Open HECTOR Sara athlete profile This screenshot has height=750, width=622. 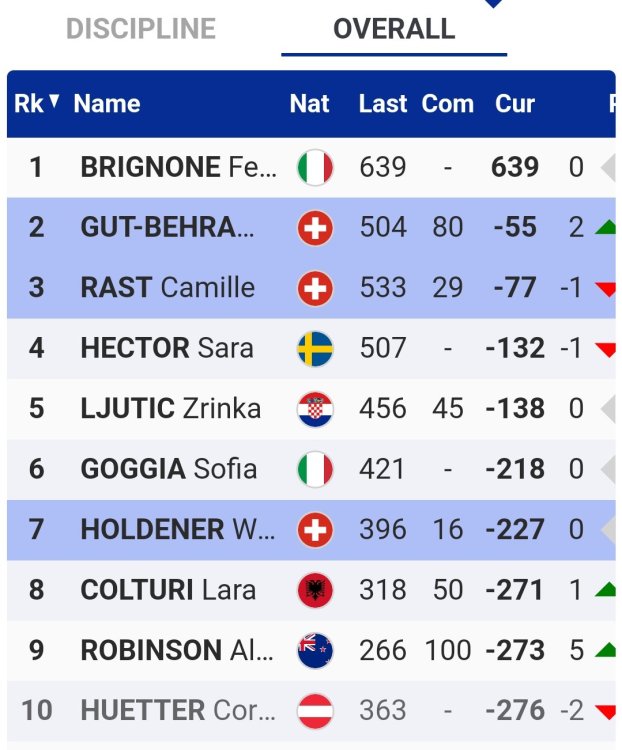point(166,349)
